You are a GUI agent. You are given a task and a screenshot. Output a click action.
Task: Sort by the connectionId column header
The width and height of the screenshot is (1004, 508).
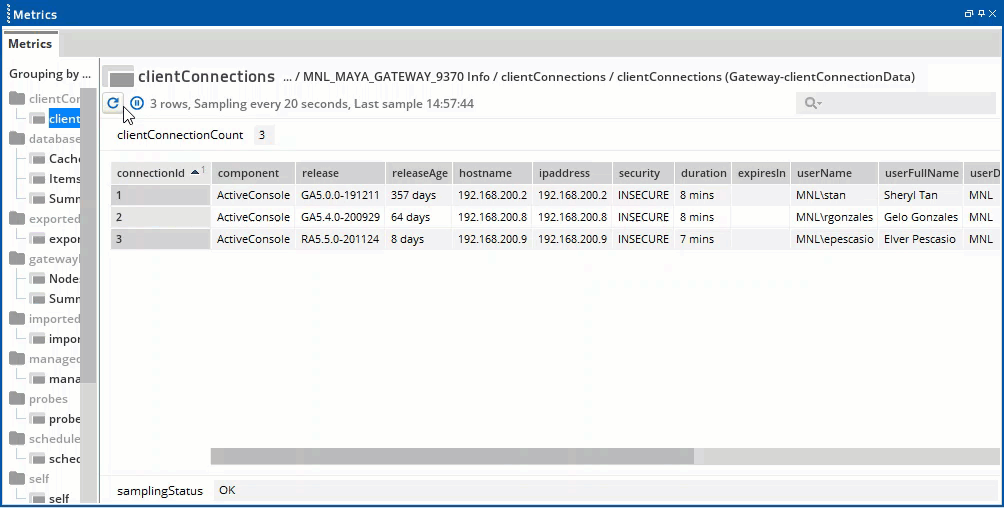click(x=160, y=173)
